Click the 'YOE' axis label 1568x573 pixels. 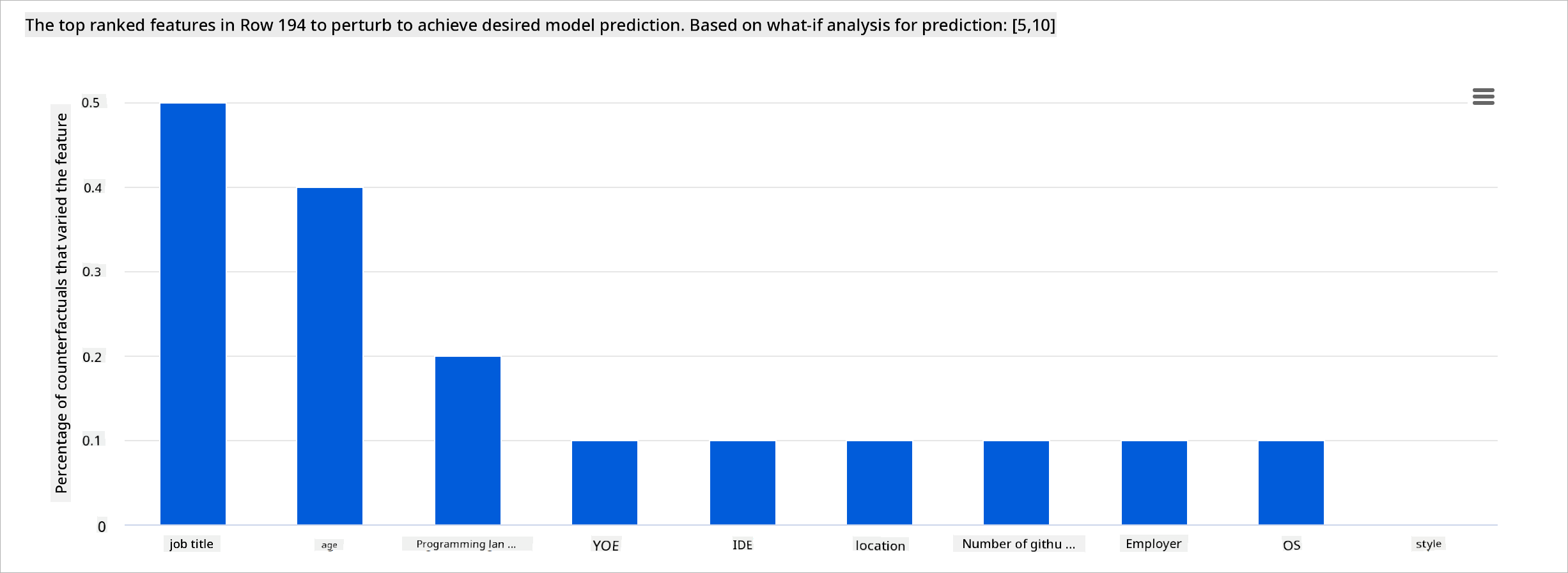click(605, 545)
